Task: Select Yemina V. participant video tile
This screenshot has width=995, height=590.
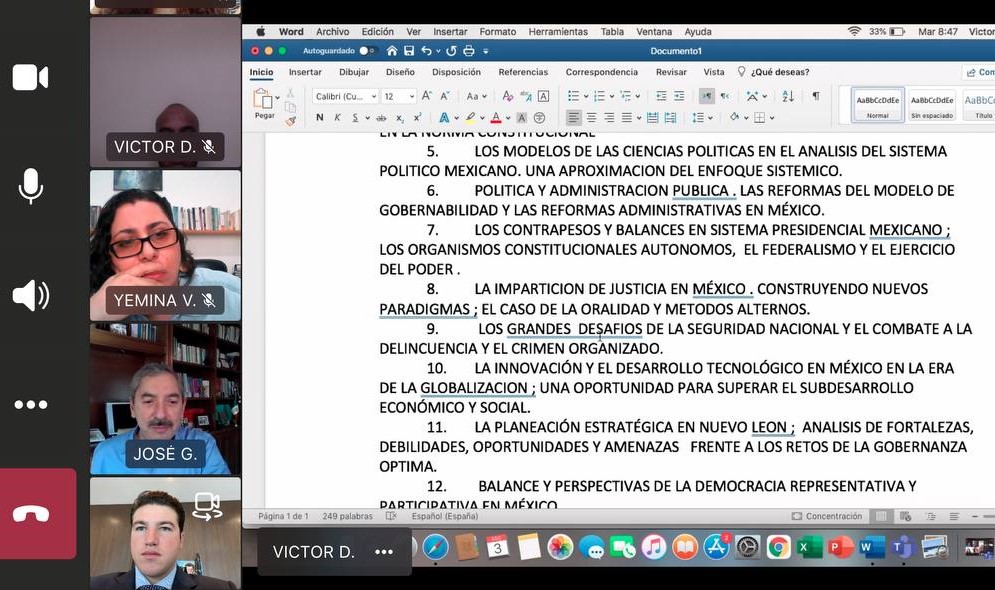Action: point(165,246)
